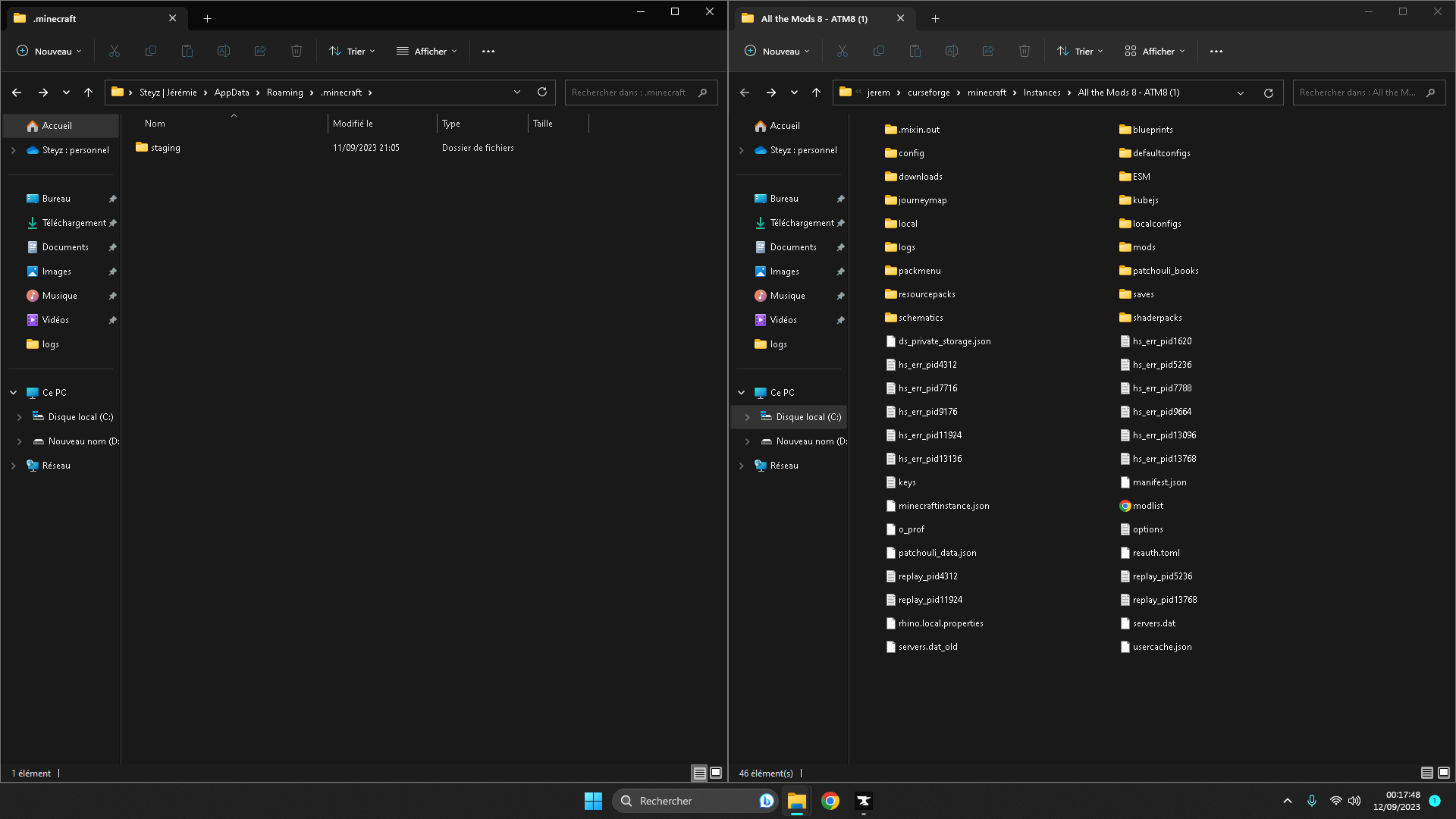Click AppData in .minecraft breadcrumb path
The image size is (1456, 819).
(231, 93)
